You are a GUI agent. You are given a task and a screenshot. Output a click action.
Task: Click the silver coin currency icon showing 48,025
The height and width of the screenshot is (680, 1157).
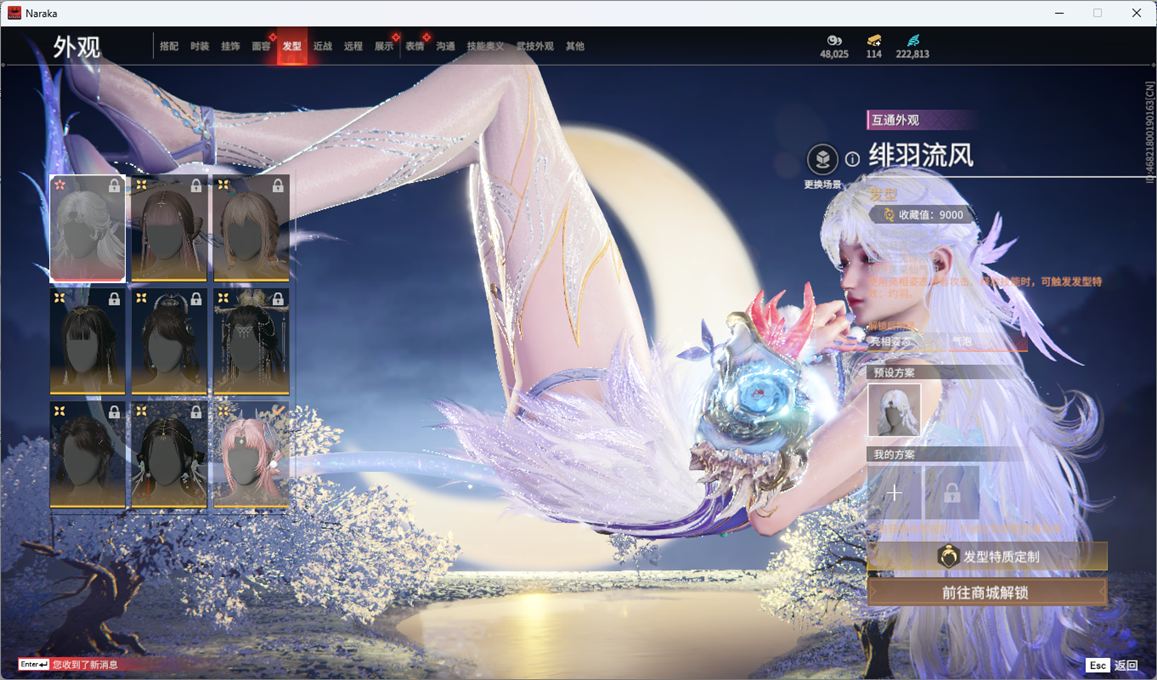(x=834, y=40)
